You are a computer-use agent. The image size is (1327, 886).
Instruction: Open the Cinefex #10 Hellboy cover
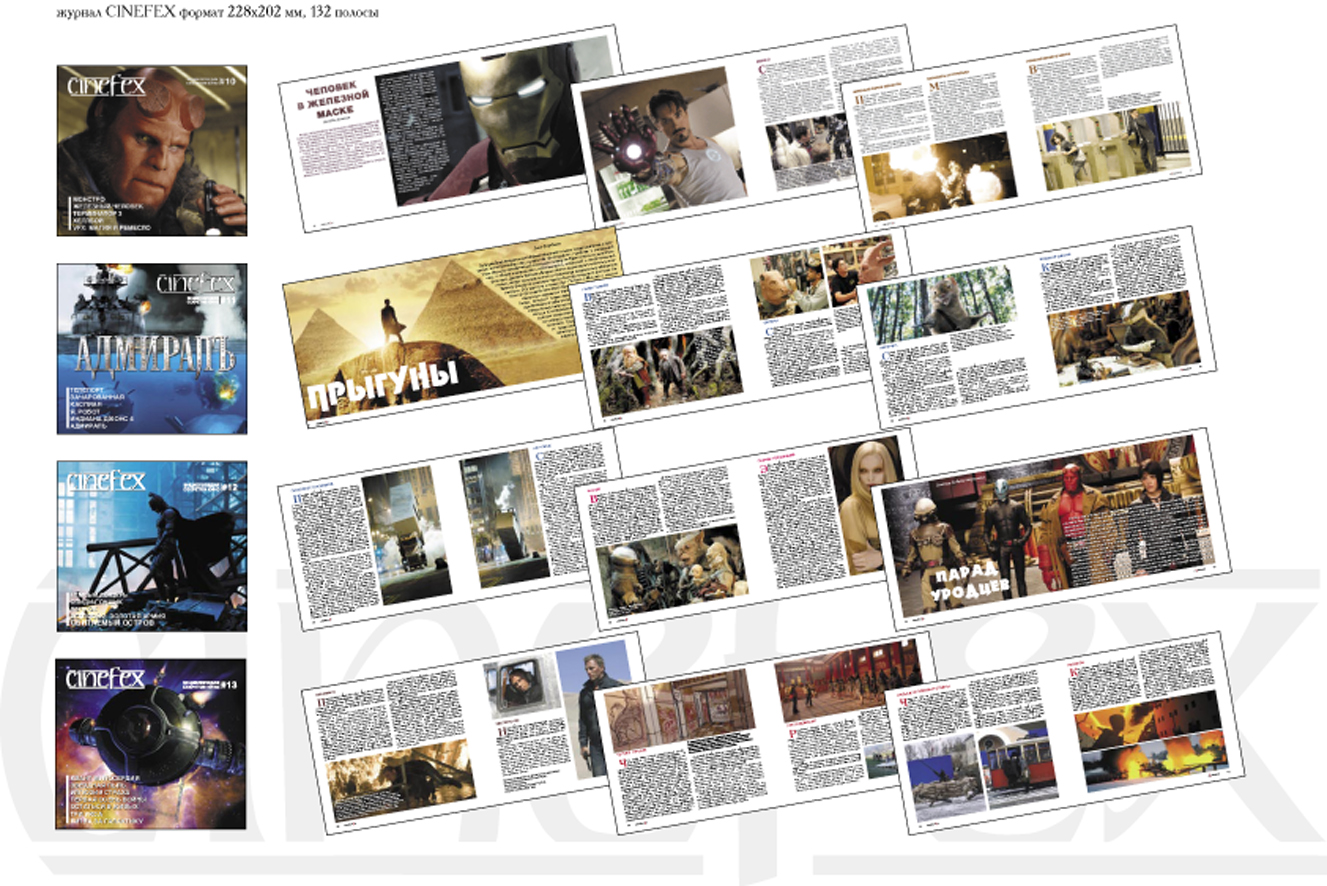(152, 150)
